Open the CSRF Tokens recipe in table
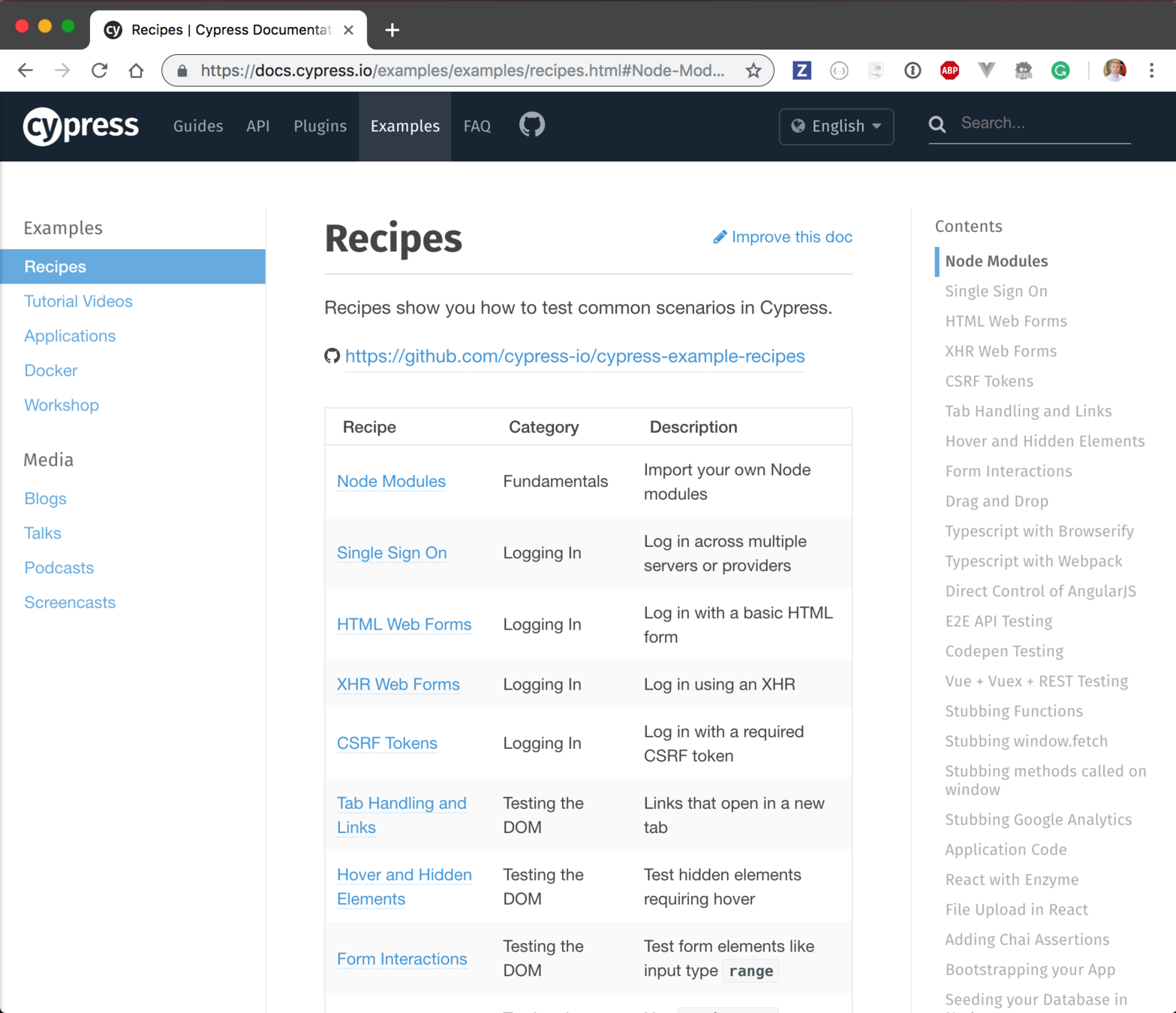This screenshot has width=1176, height=1013. click(386, 742)
